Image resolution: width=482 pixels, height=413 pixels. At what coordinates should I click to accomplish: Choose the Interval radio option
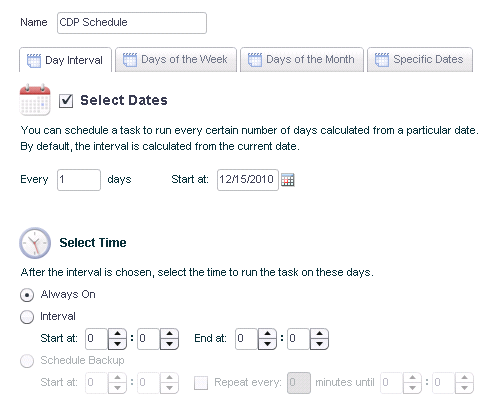[x=27, y=317]
